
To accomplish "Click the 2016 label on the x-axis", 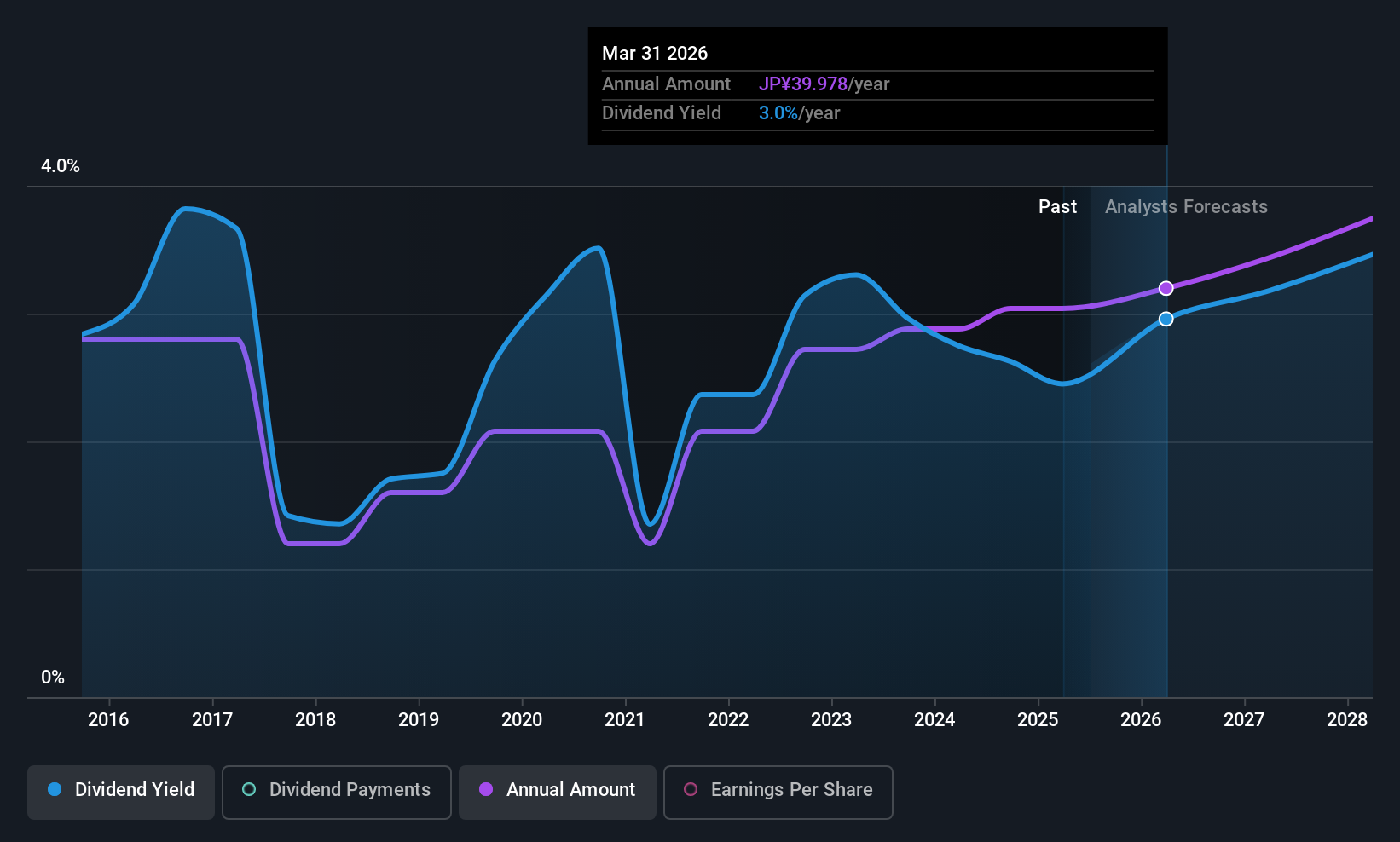I will coord(108,719).
